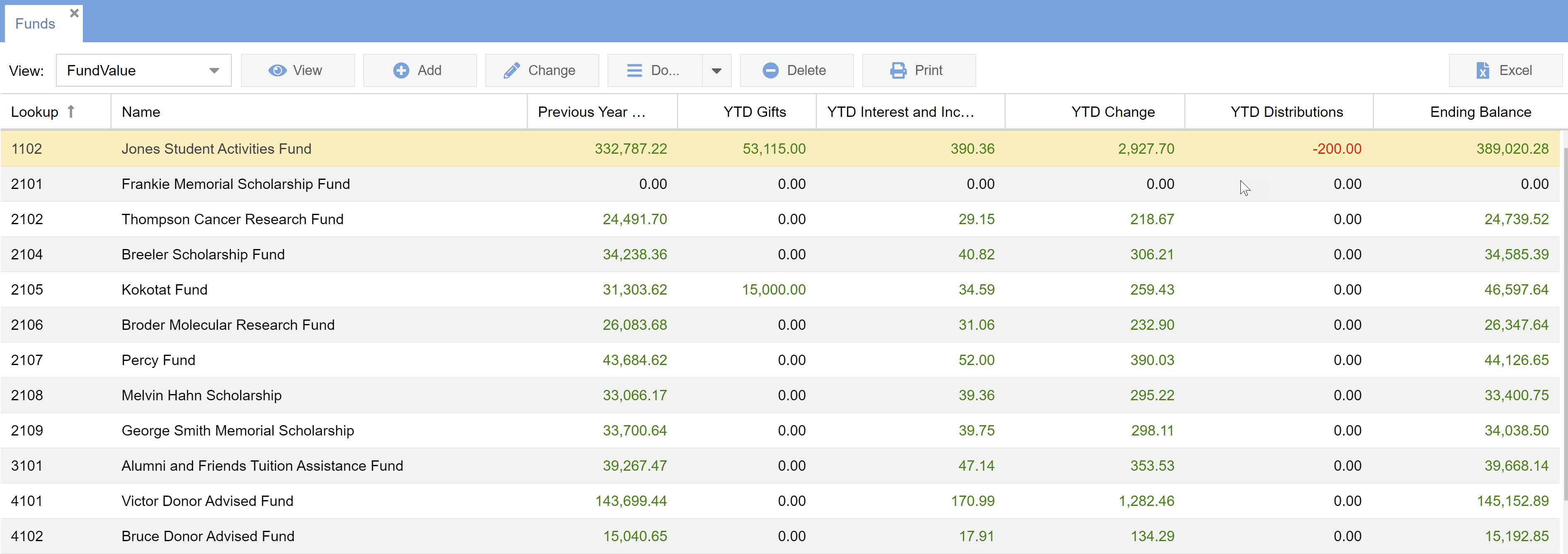Expand the Do... split button arrow
The width and height of the screenshot is (1568, 554).
point(716,70)
